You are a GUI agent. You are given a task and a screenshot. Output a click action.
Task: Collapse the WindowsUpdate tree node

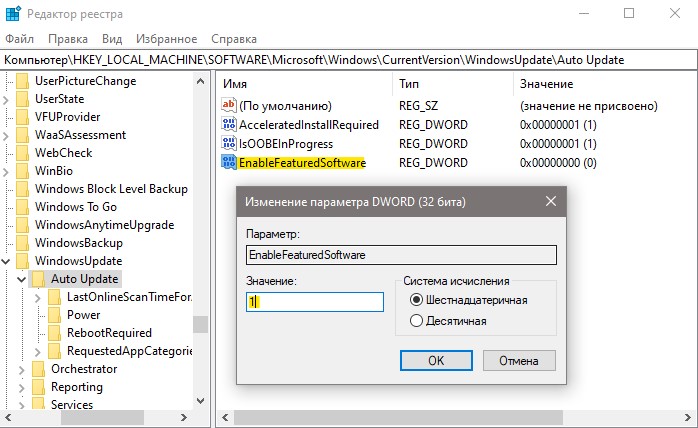(6, 261)
